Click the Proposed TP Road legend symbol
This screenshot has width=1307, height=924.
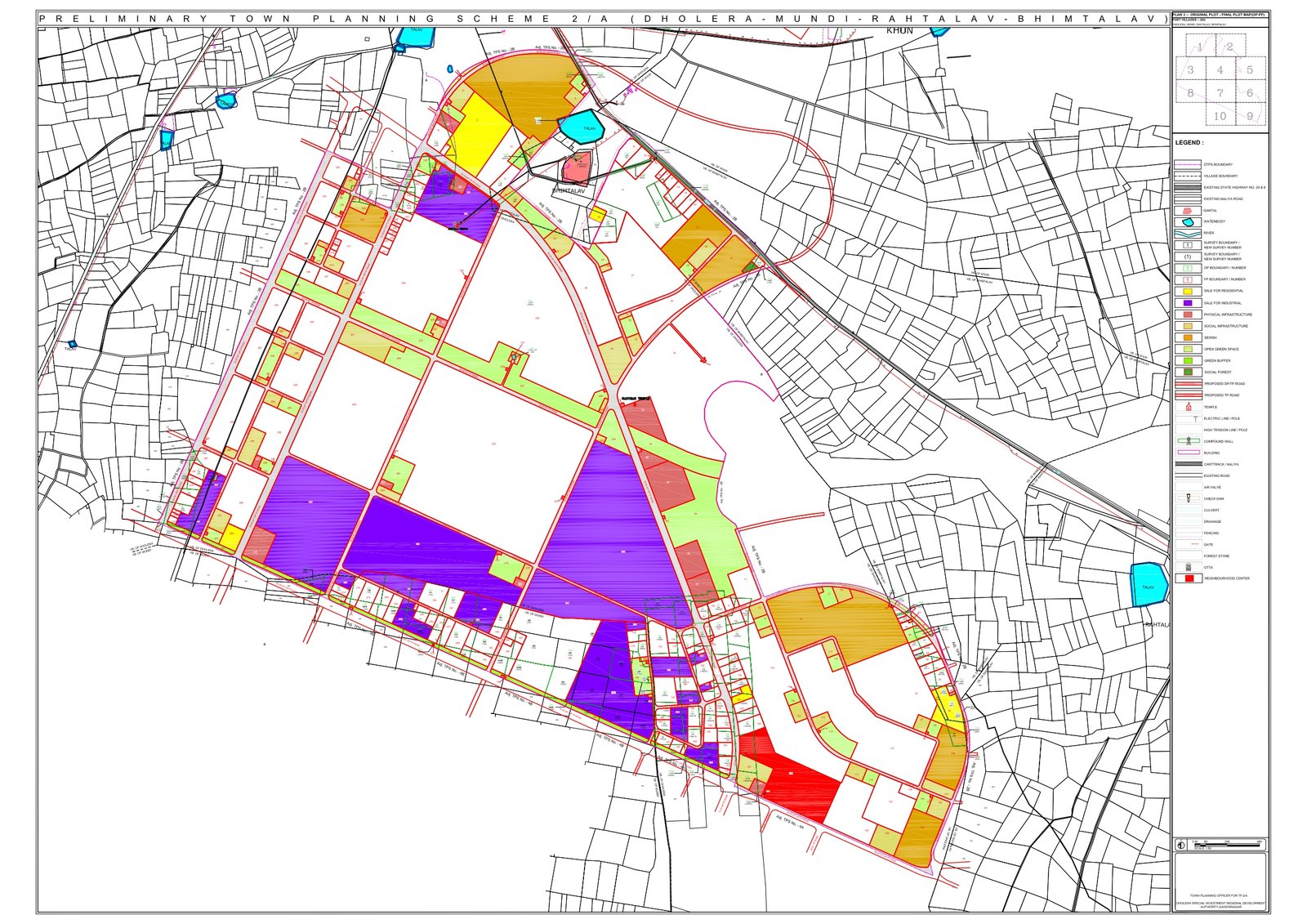tap(1188, 395)
